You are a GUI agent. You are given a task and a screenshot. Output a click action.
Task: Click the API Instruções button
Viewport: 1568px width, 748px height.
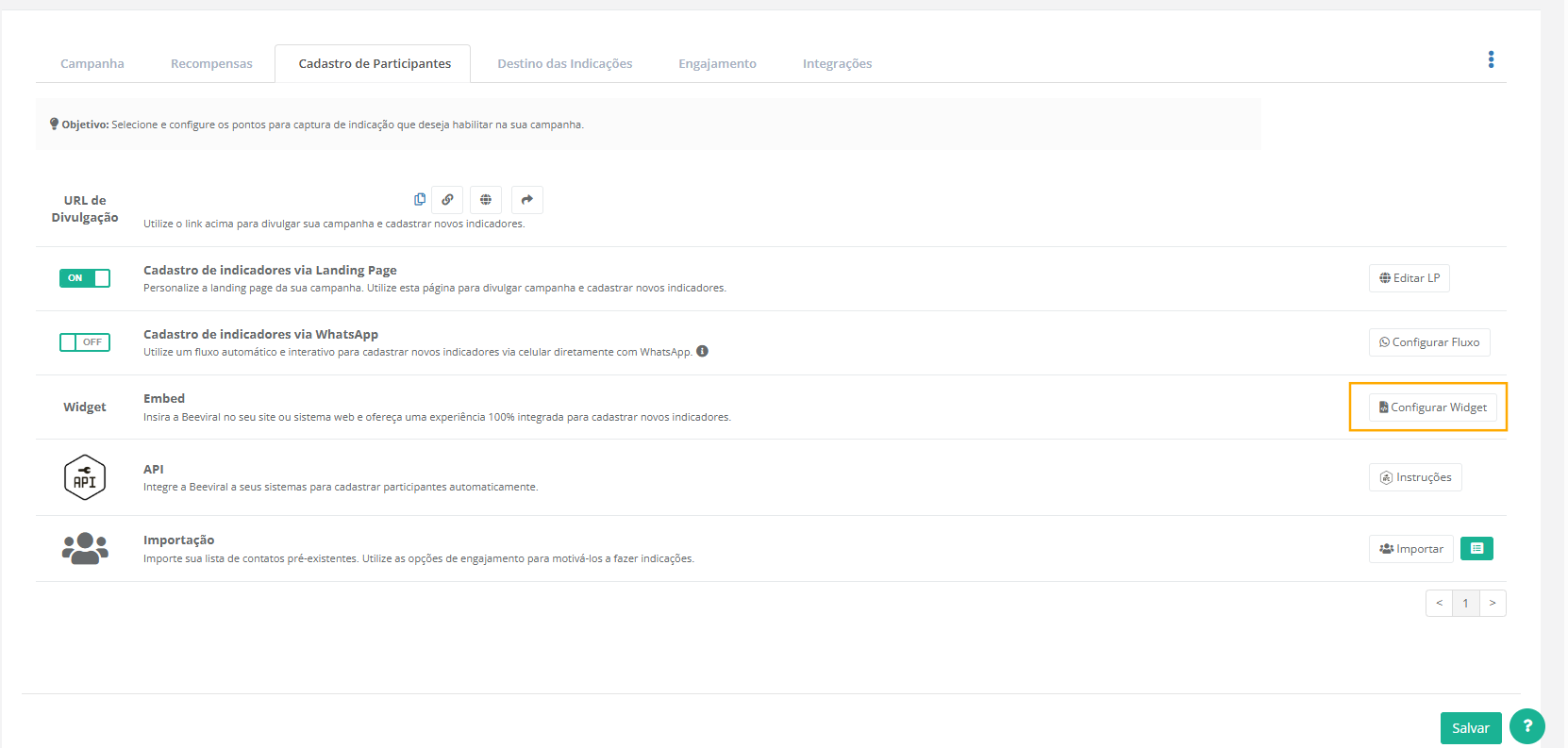click(1415, 477)
